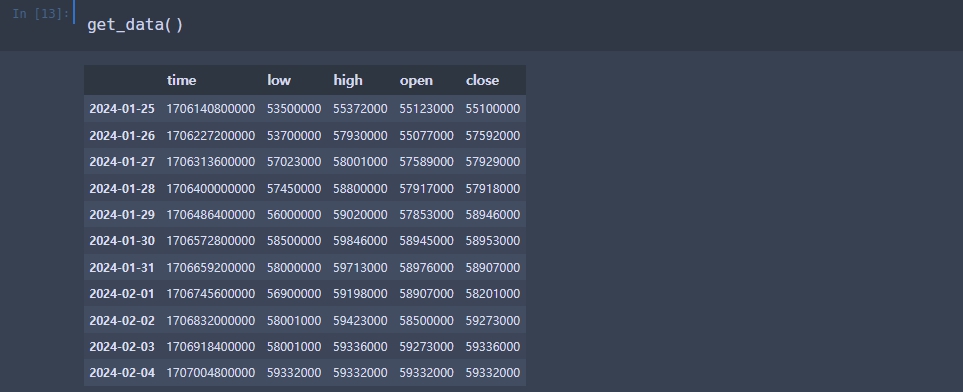Click close value 58946000
This screenshot has height=392, width=963.
(x=493, y=214)
